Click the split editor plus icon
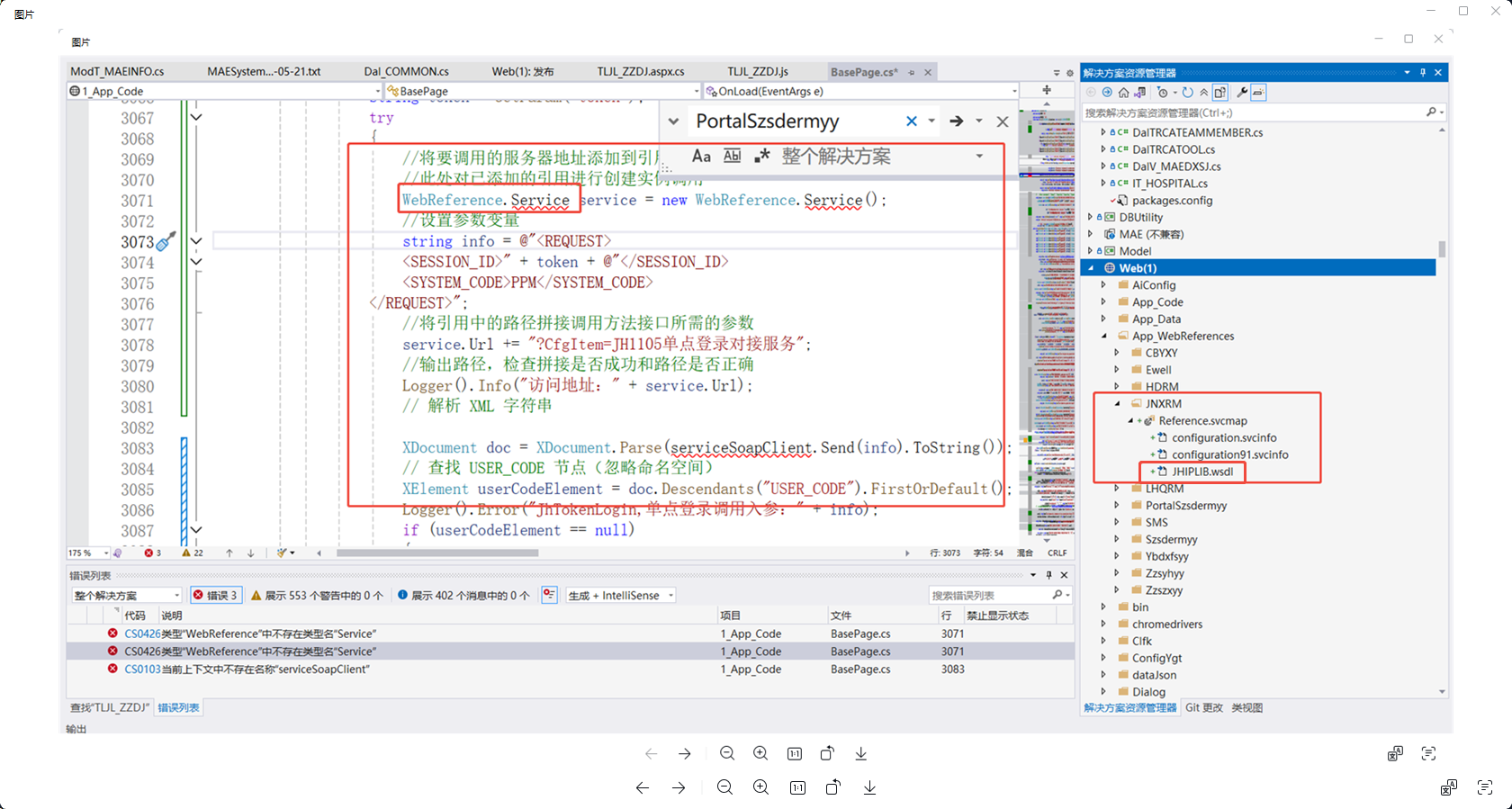 pos(1047,90)
